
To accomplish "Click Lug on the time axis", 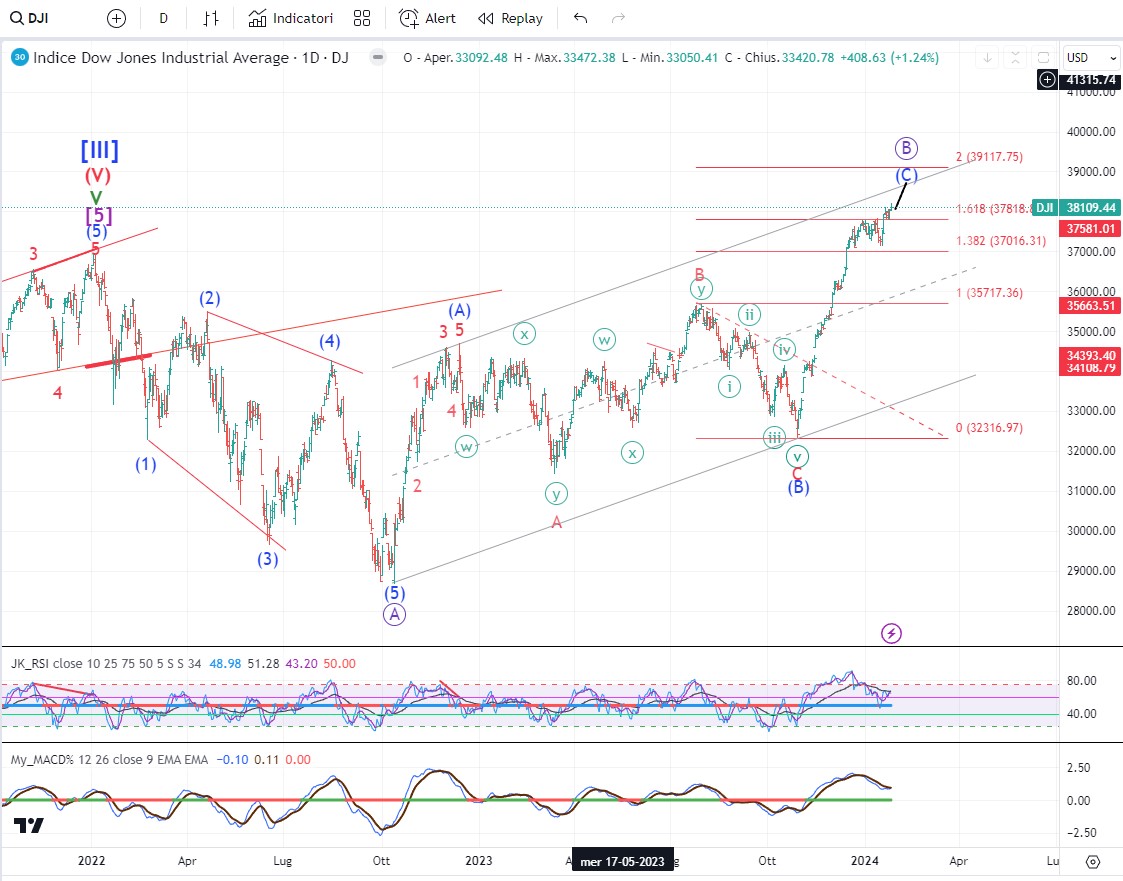I will point(283,861).
